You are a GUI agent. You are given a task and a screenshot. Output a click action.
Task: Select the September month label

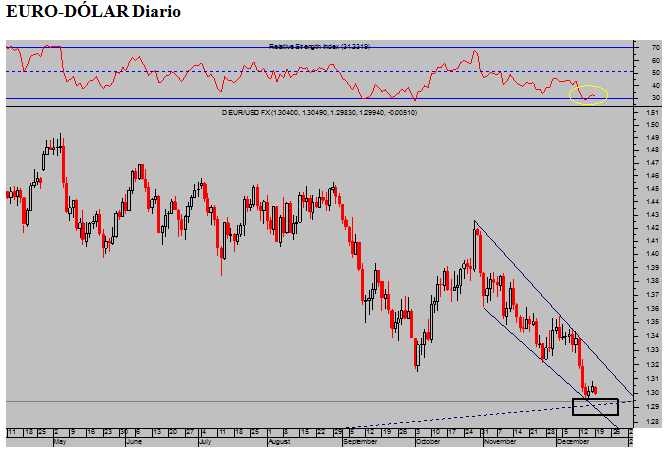360,441
